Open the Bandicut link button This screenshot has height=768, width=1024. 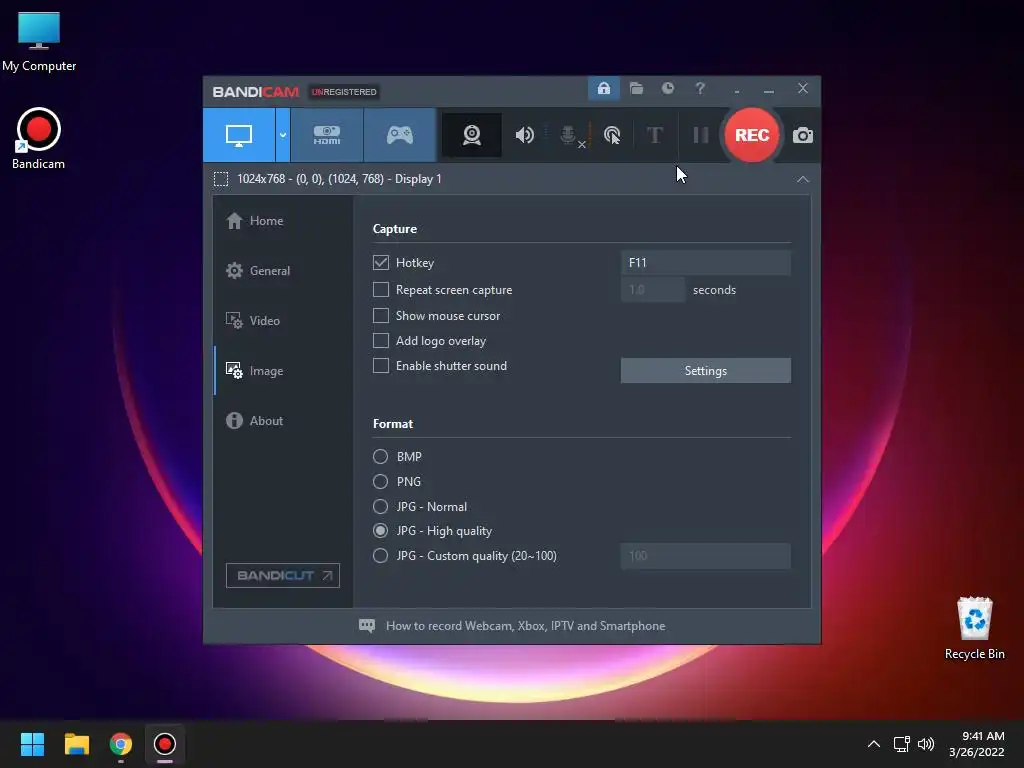[x=283, y=575]
